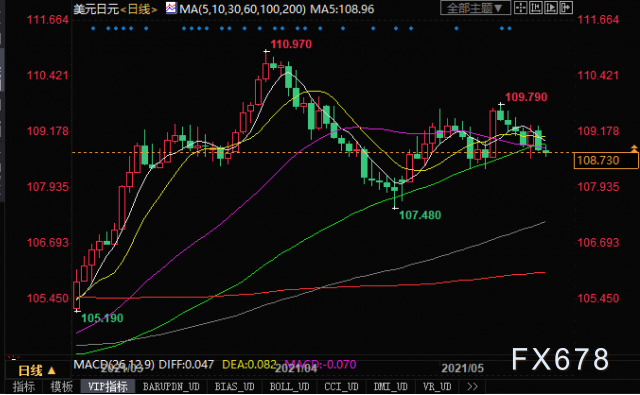The image size is (640, 395).
Task: Click the crosshair cursor icon
Action: [x=520, y=8]
